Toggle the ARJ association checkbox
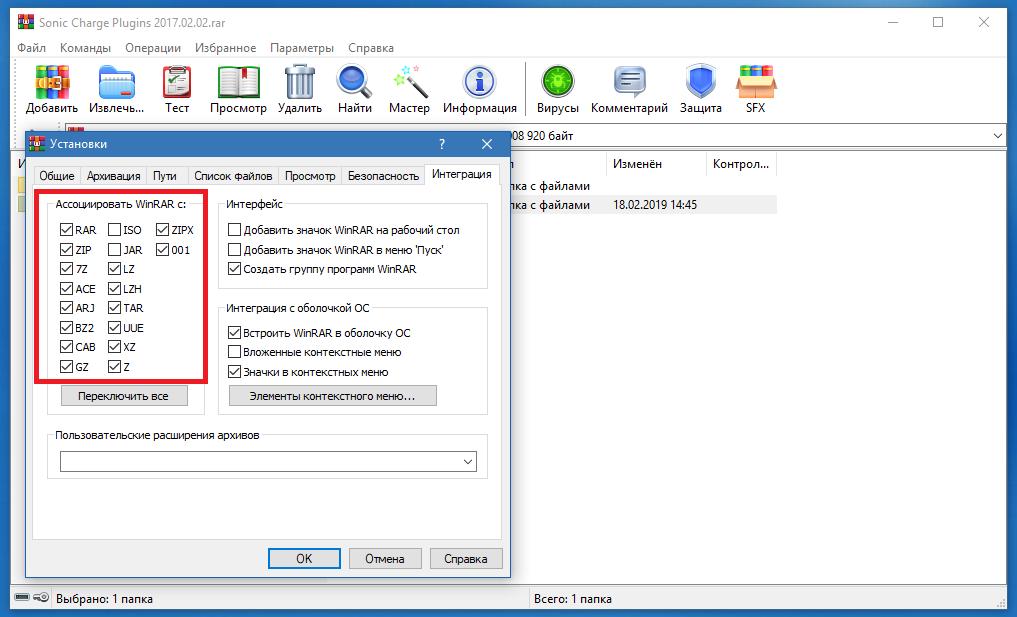This screenshot has height=617, width=1017. 66,308
